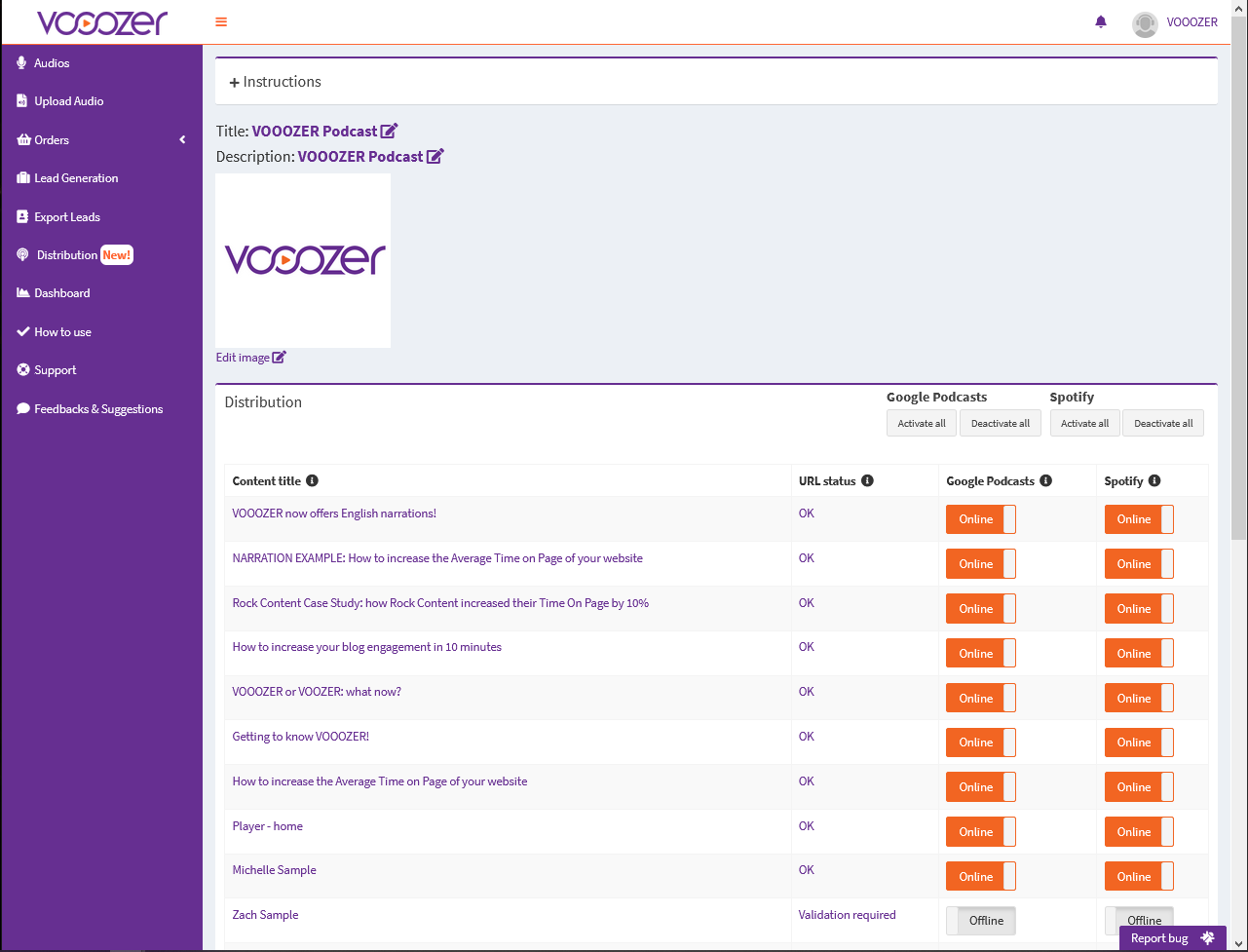Click the URL status info icon
The image size is (1248, 952).
coord(867,481)
